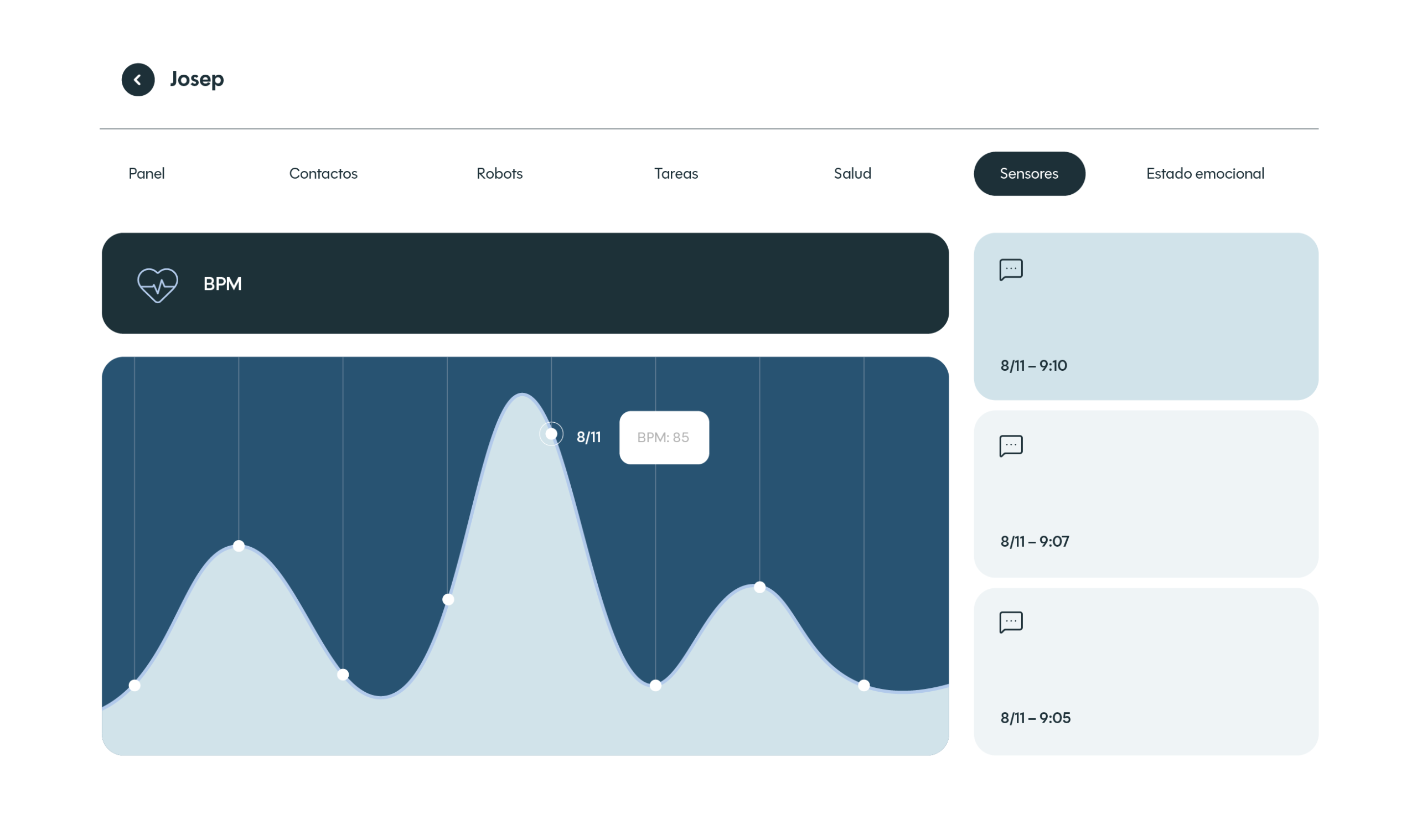This screenshot has width=1417, height=840.
Task: Switch to the Contactos tab
Action: (x=323, y=174)
